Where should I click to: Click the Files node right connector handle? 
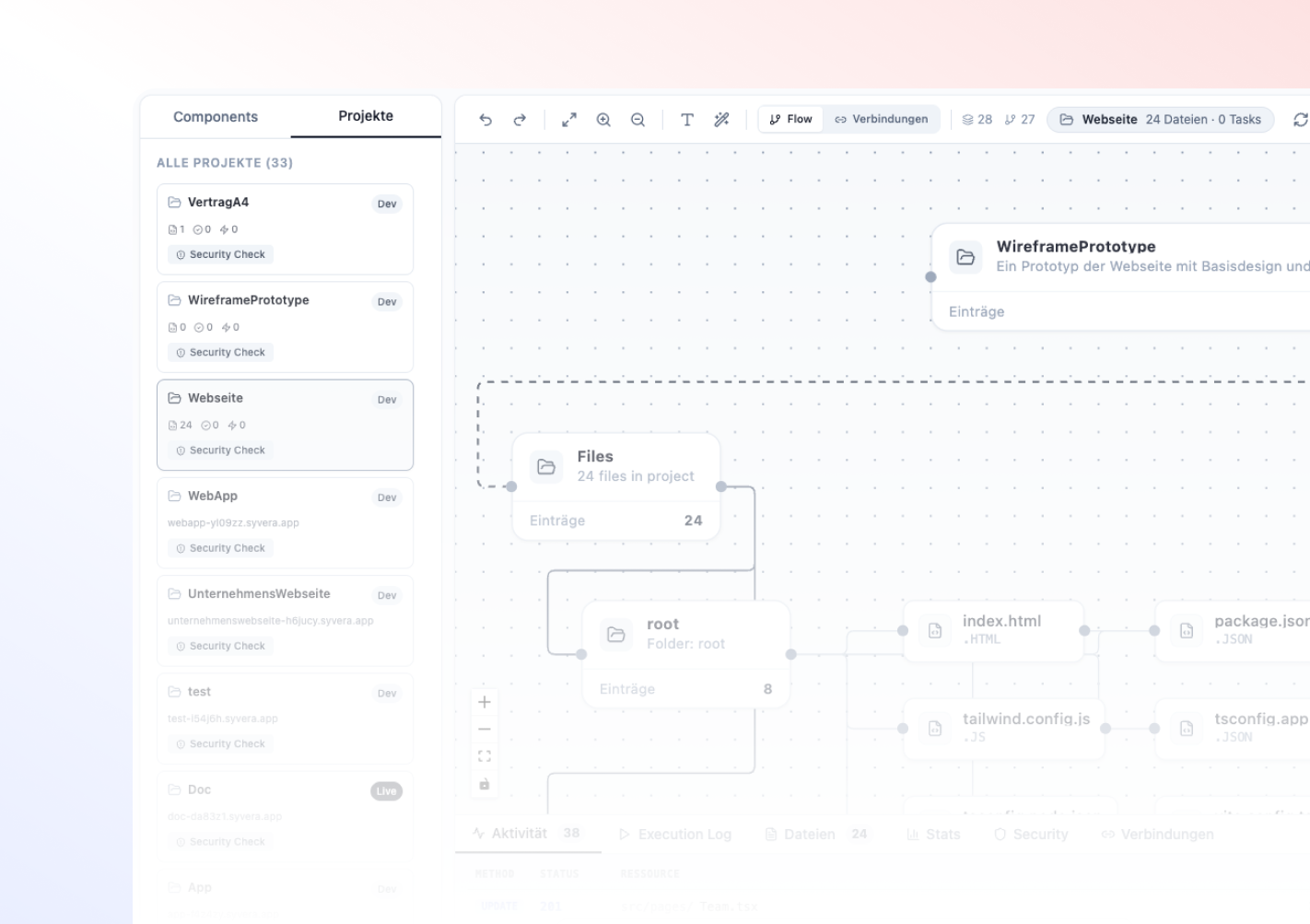click(x=721, y=486)
